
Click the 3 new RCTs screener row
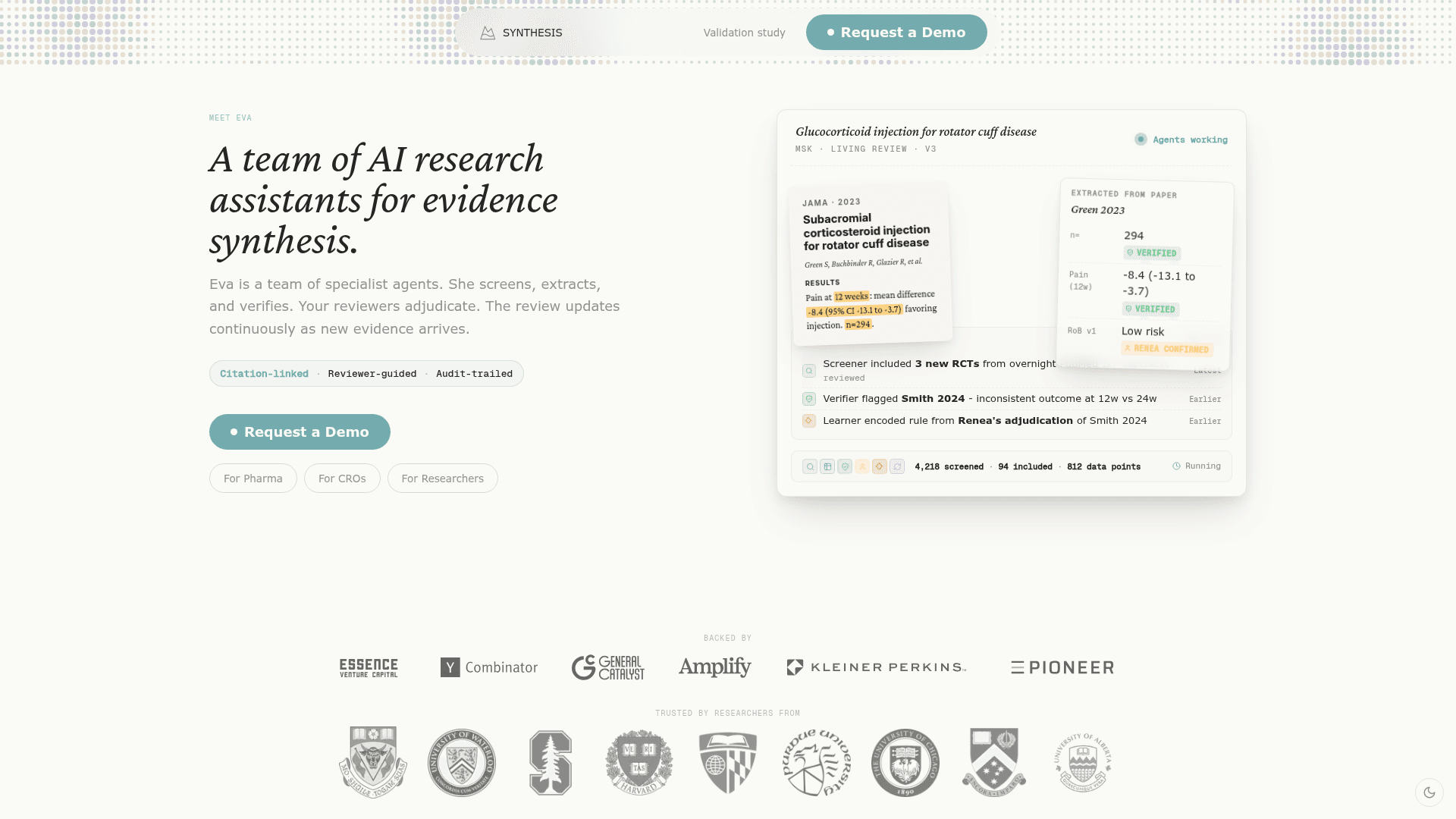tap(1012, 370)
